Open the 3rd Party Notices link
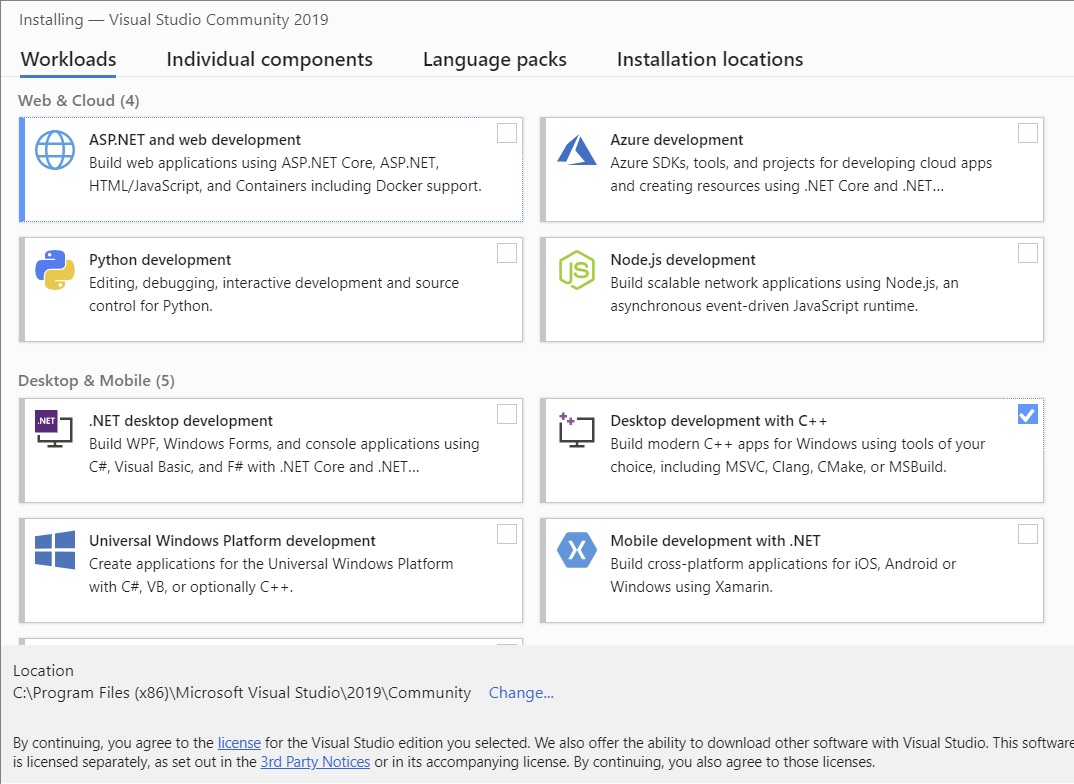 point(315,762)
